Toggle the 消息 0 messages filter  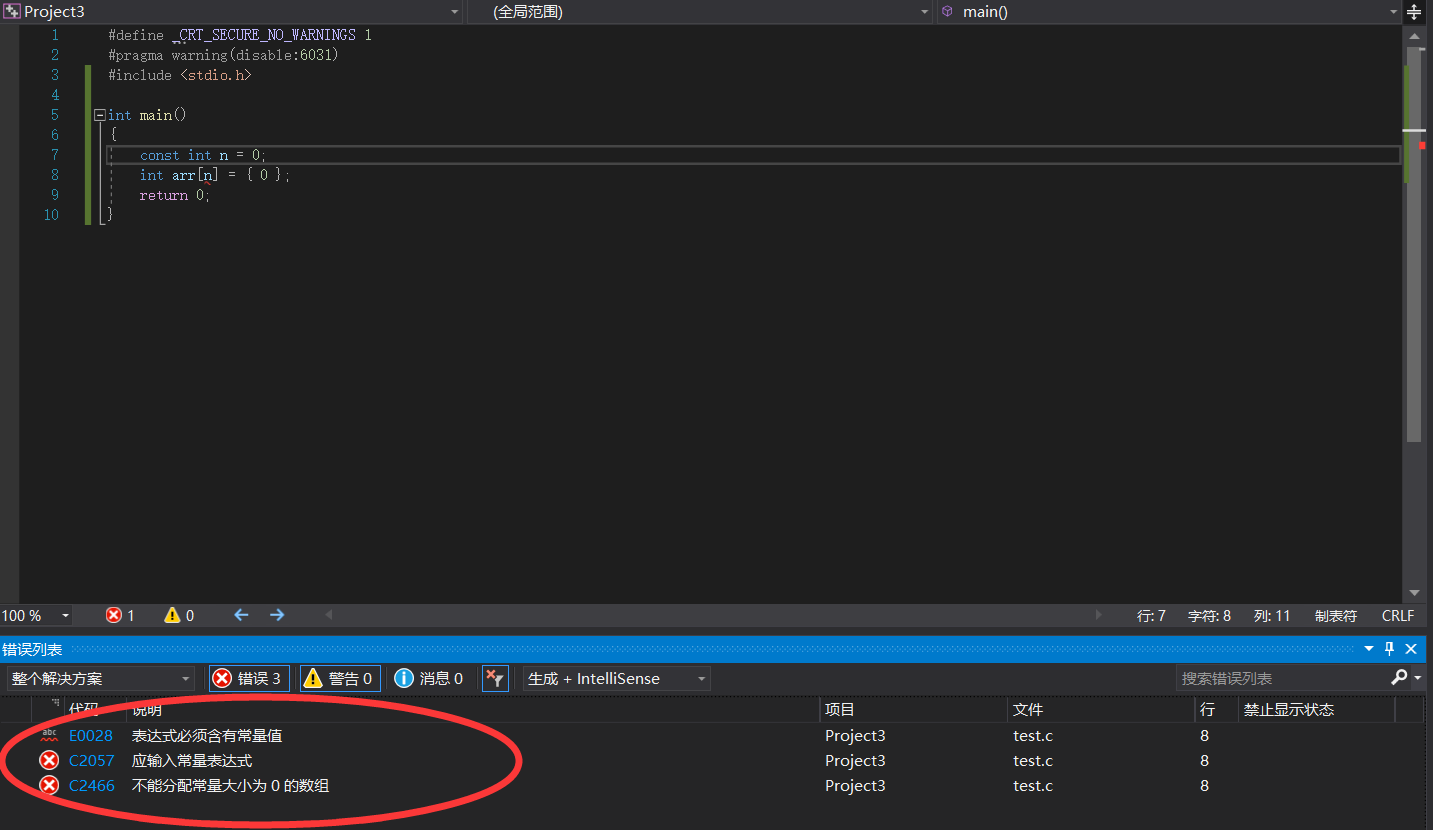tap(429, 678)
